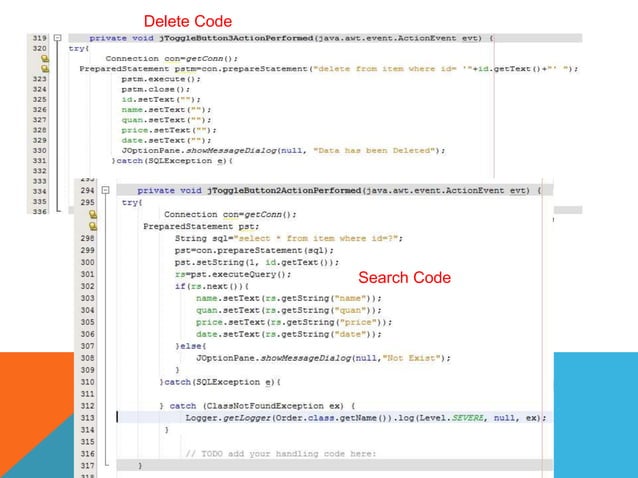Click the '// TODO add your handling code here:' comment

[x=281, y=454]
